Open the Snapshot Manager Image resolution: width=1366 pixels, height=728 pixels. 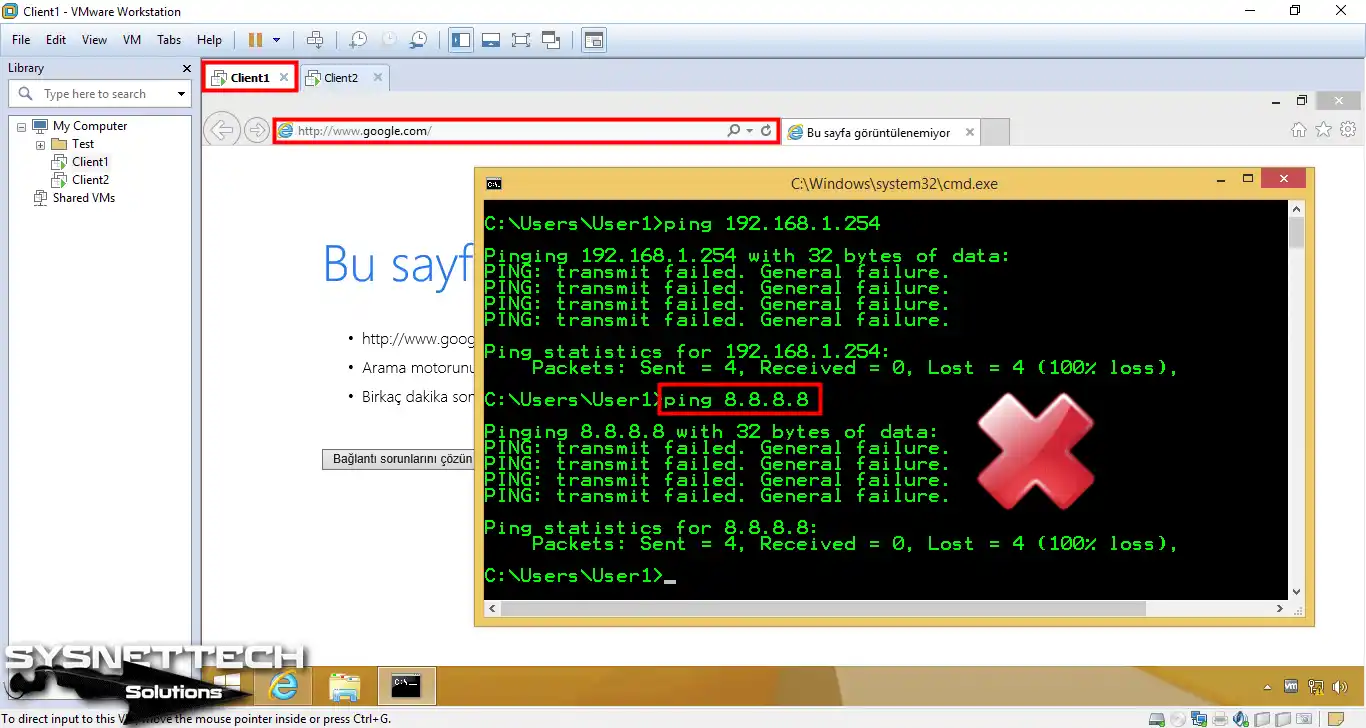419,39
